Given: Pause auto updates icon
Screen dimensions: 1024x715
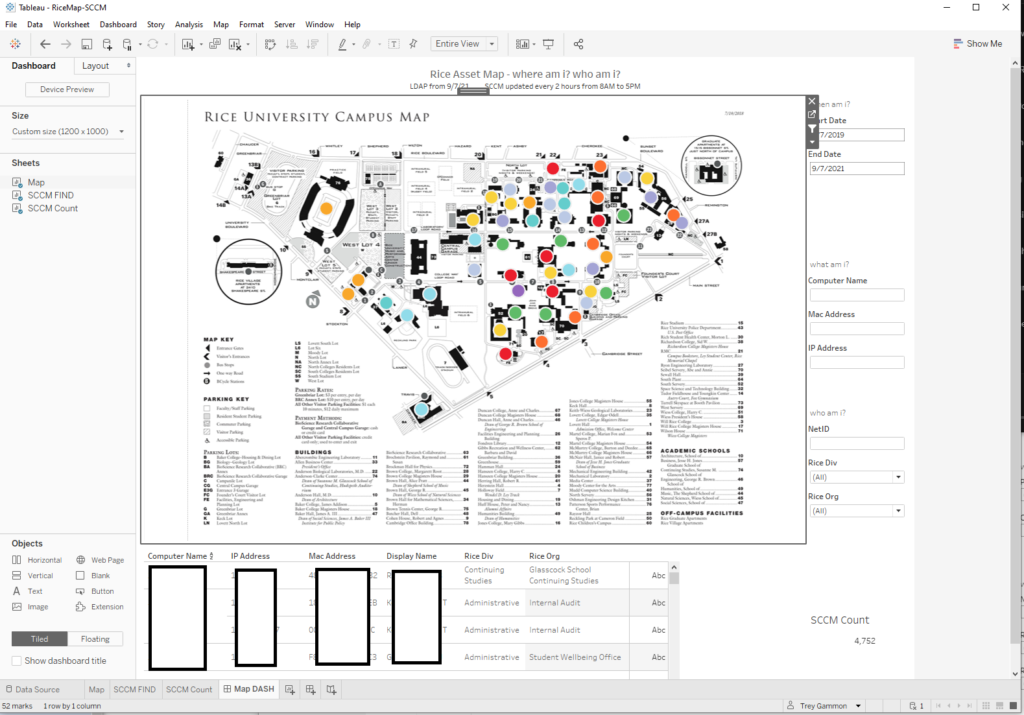Looking at the screenshot, I should tap(127, 44).
